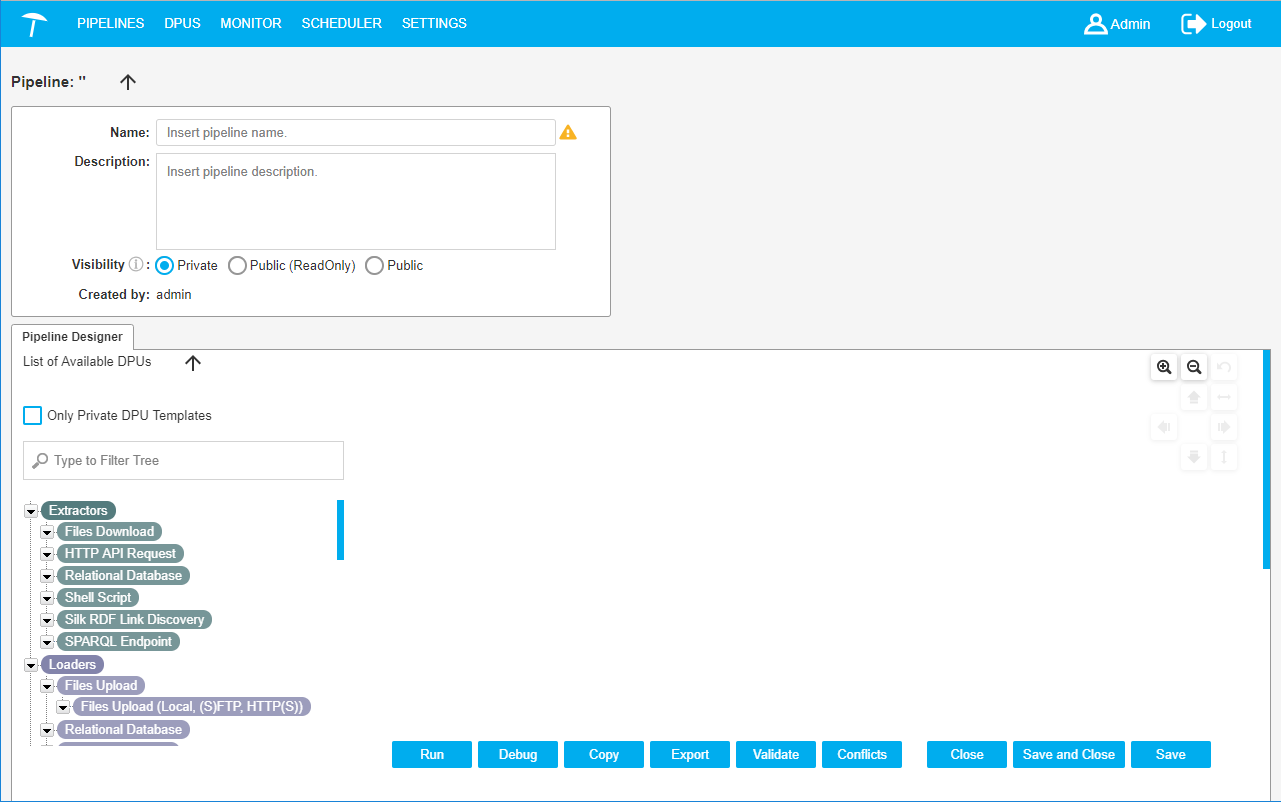Zoom in on the pipeline canvas
Image resolution: width=1281 pixels, height=802 pixels.
point(1164,368)
